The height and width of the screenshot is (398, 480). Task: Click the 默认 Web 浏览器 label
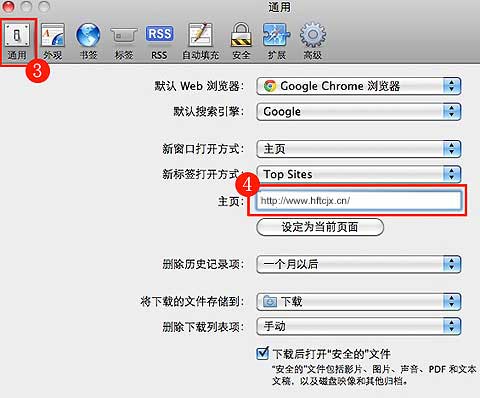(x=199, y=86)
